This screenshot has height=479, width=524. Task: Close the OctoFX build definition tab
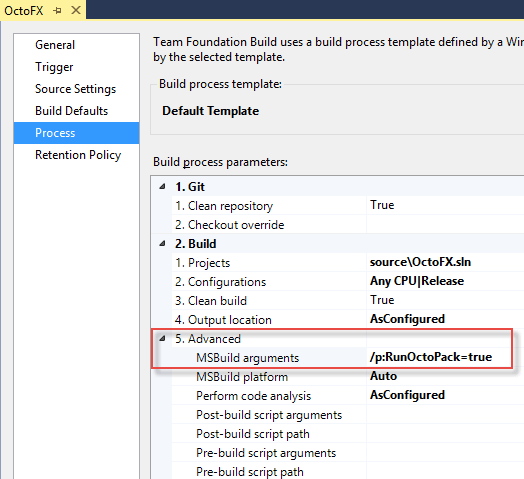76,10
